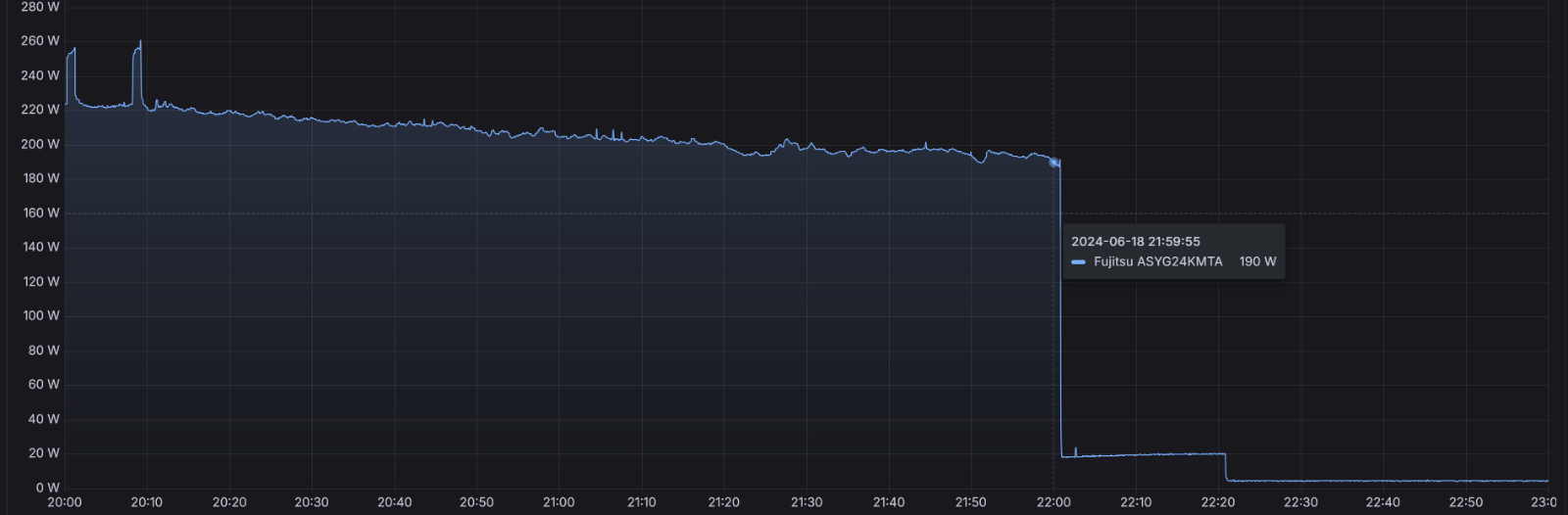This screenshot has width=1568, height=515.
Task: Click the 200 W y-axis label
Action: tap(40, 144)
